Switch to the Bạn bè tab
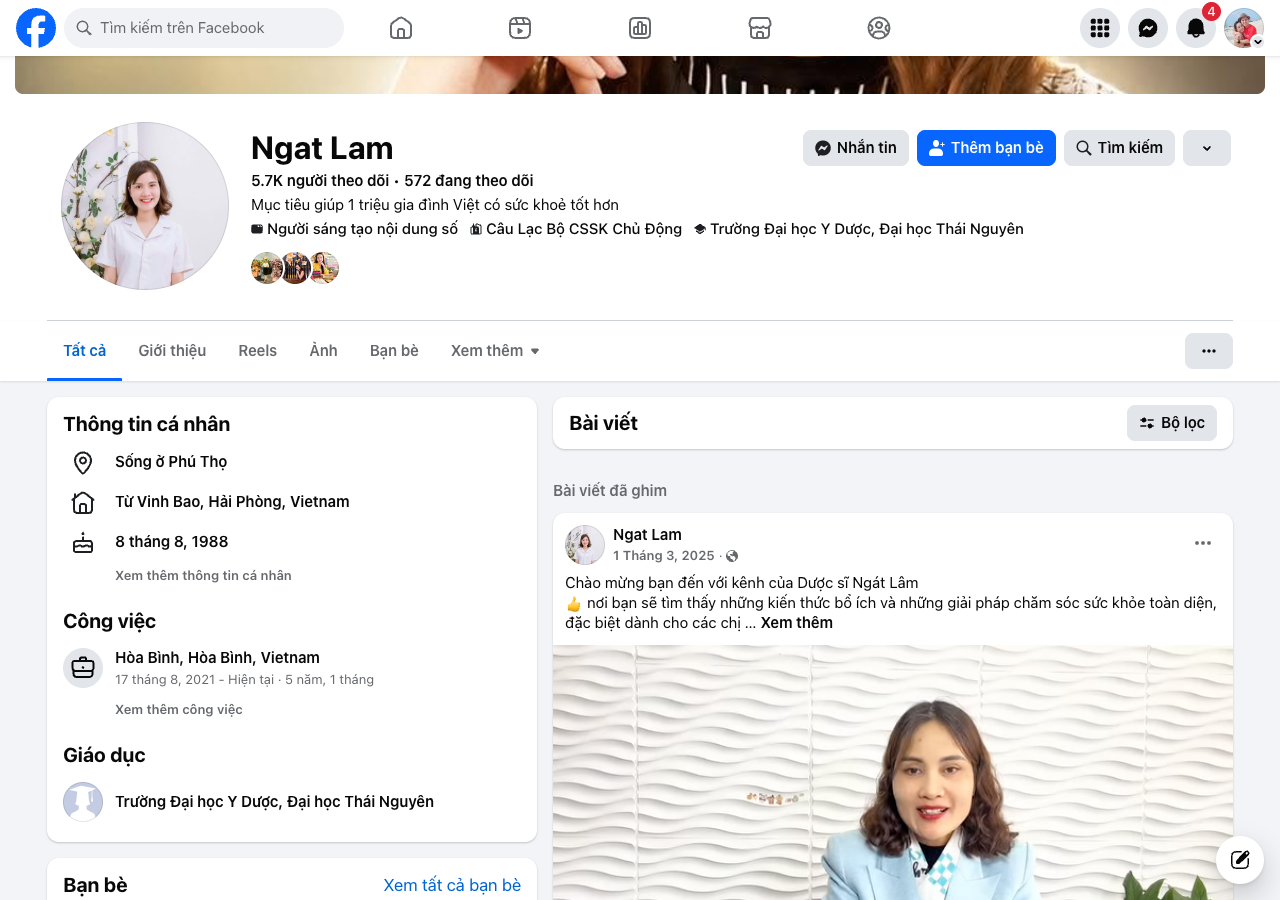 (x=394, y=351)
